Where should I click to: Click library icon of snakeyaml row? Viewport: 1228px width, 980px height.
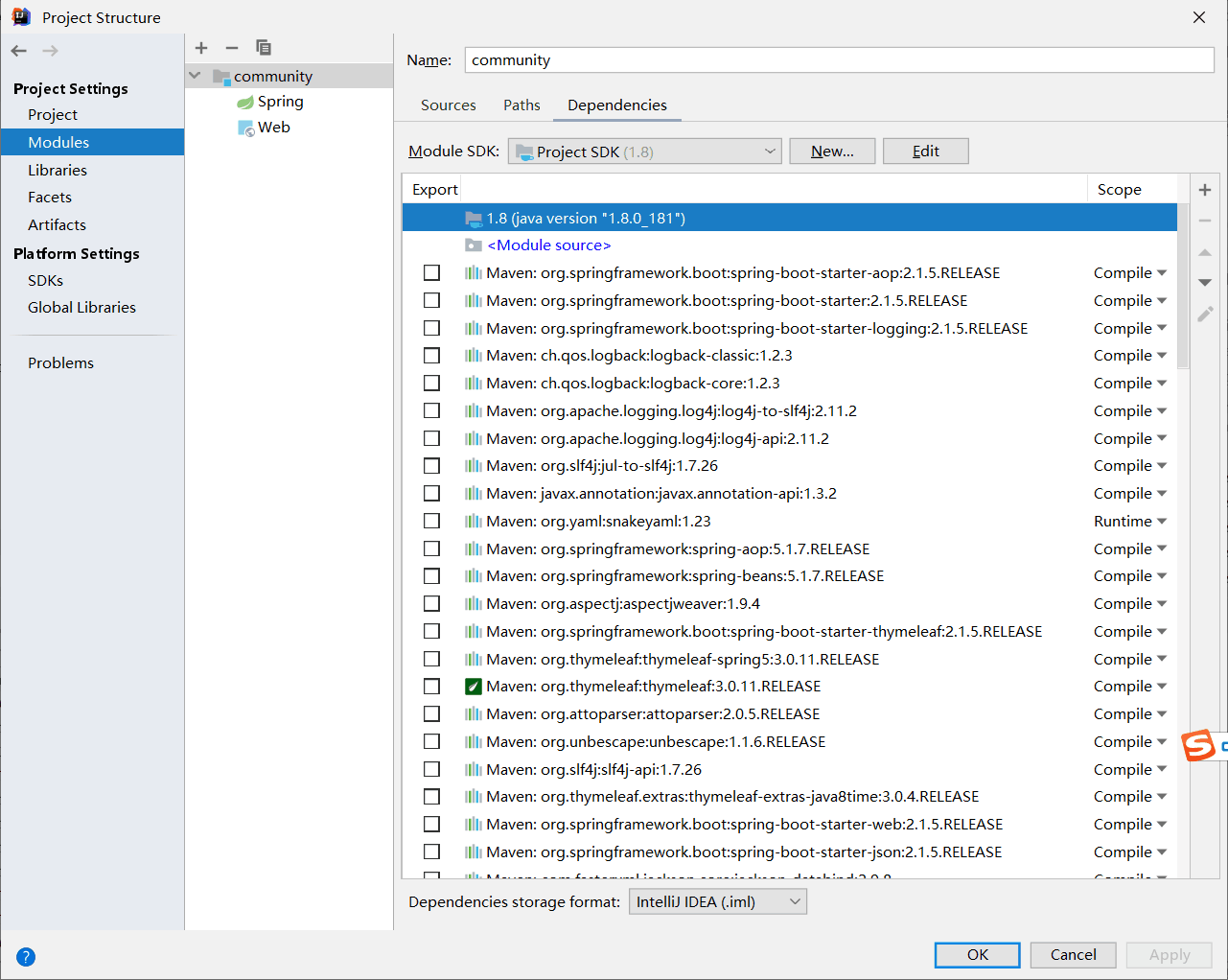(474, 522)
